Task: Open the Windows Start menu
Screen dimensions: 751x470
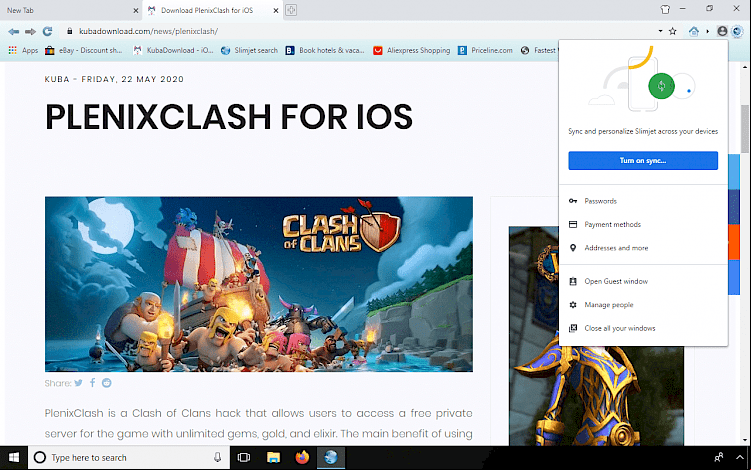Action: pos(14,458)
